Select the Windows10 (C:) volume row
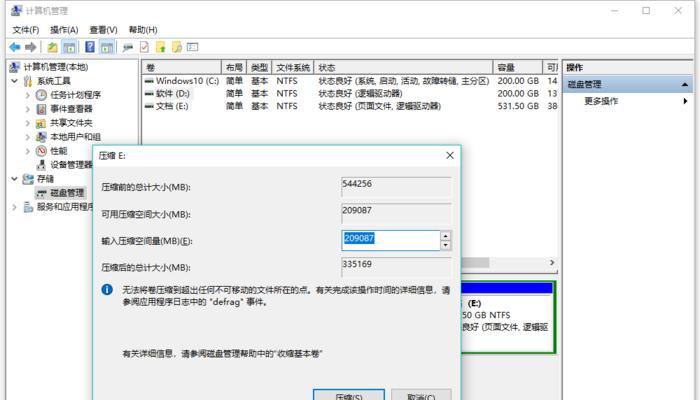The height and width of the screenshot is (400, 700). click(350, 81)
